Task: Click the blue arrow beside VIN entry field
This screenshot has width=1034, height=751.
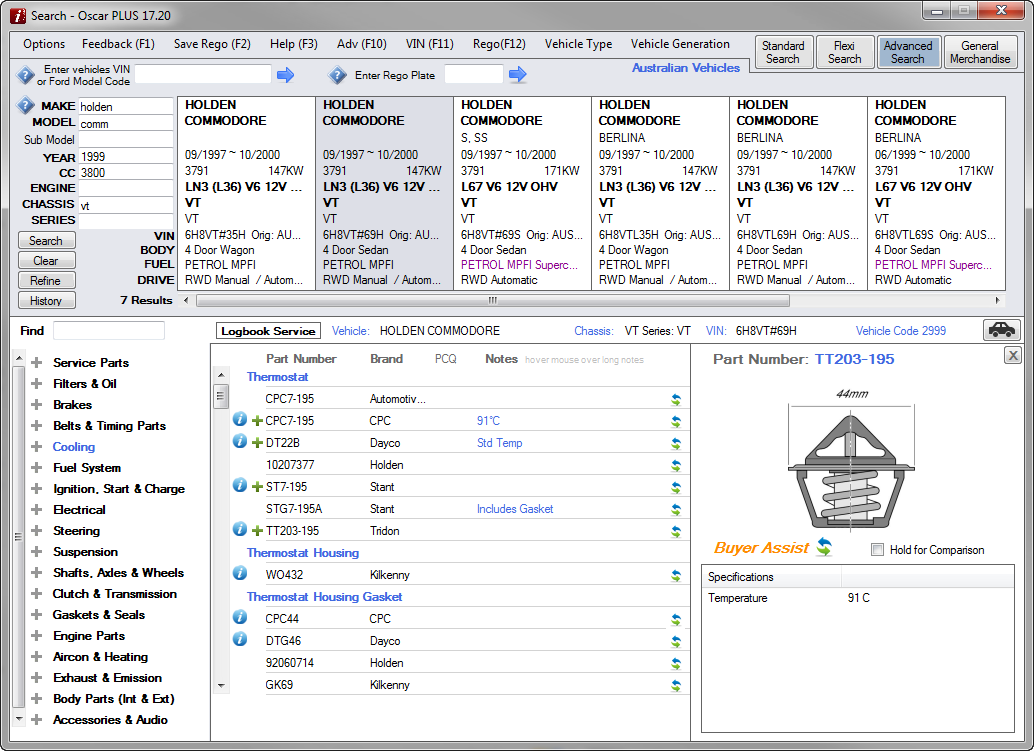Action: tap(286, 75)
